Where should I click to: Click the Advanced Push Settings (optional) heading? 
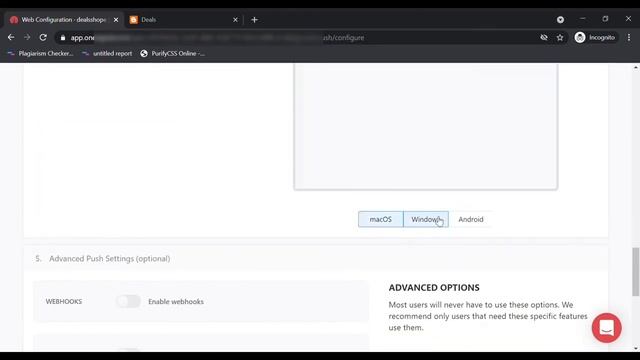tap(109, 259)
